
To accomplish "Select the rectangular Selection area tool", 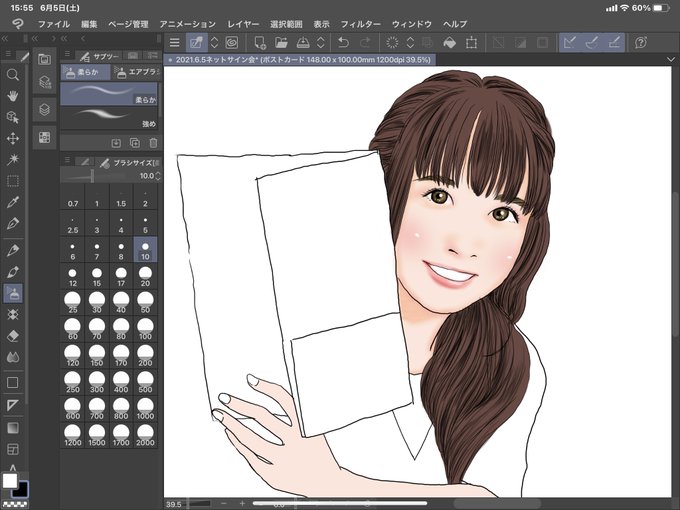I will tap(13, 181).
